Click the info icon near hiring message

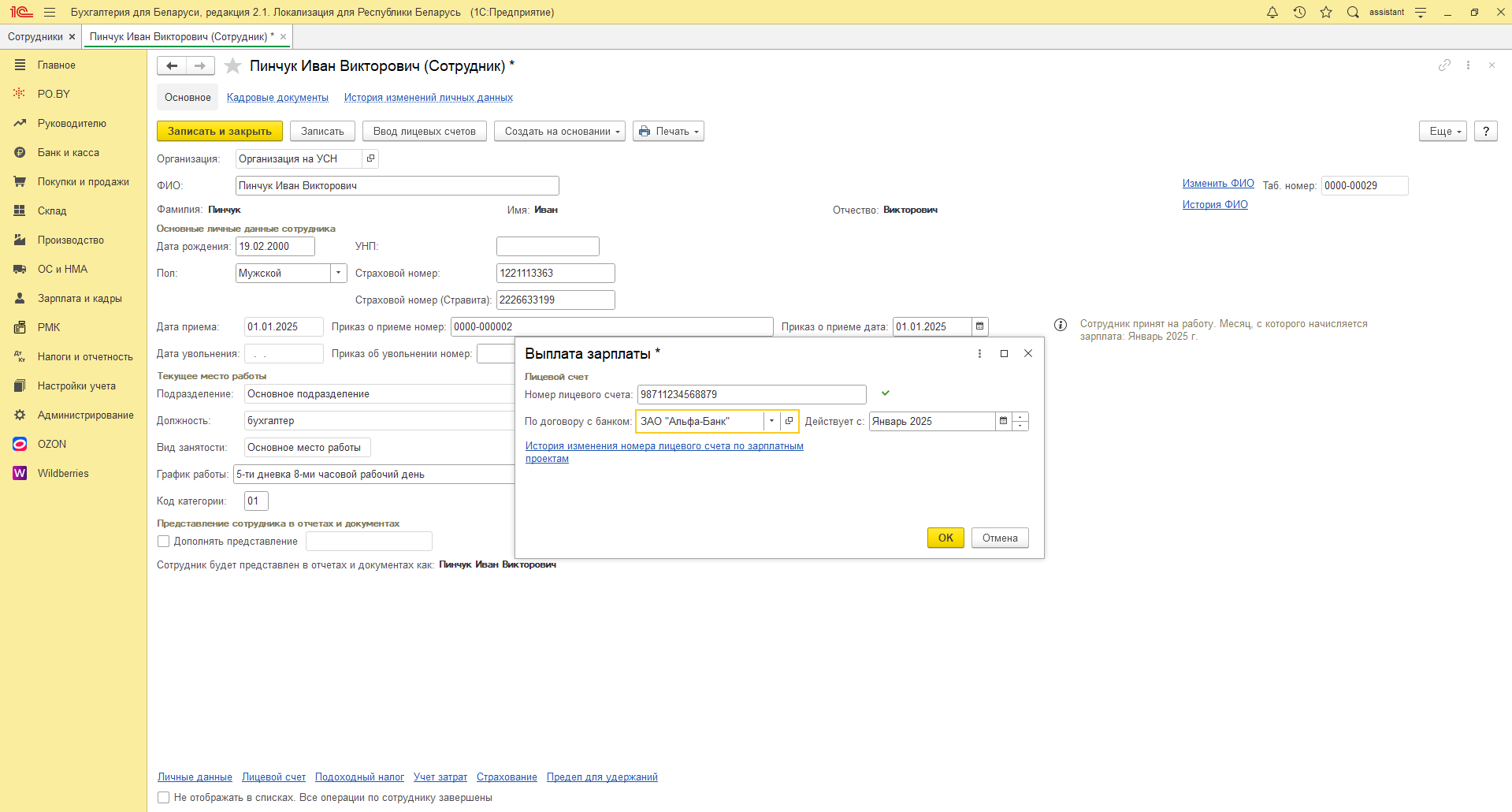click(1061, 325)
